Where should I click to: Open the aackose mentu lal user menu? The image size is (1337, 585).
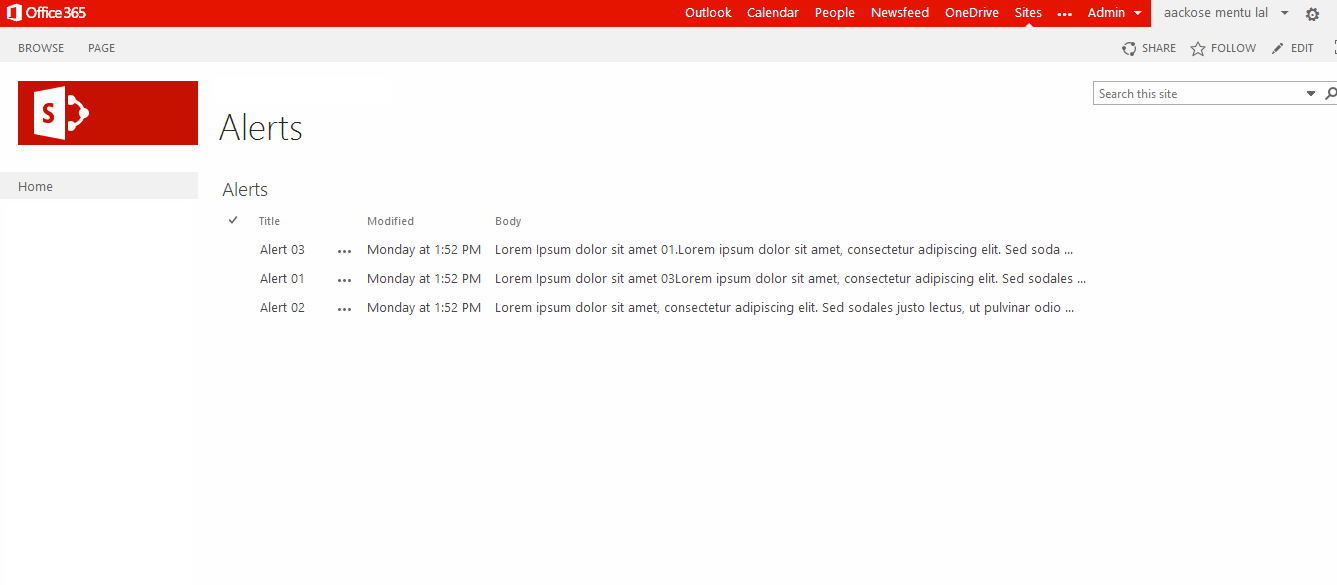[1225, 13]
